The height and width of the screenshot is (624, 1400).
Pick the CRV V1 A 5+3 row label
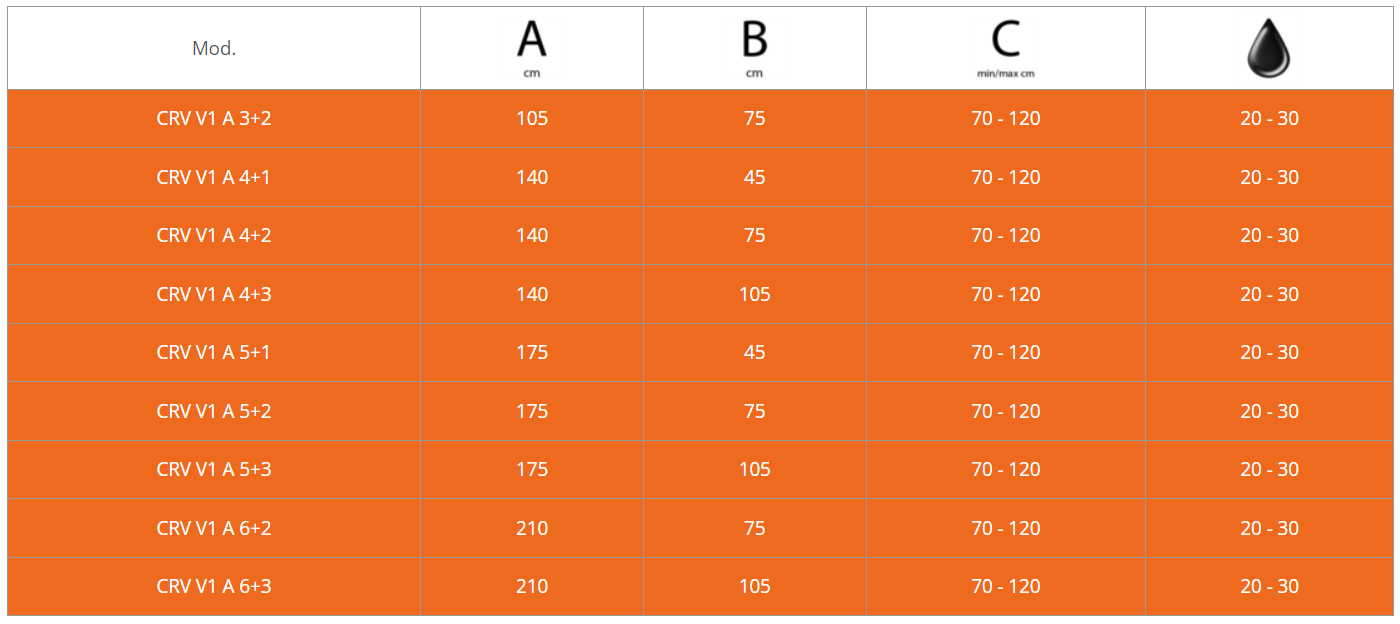(x=214, y=469)
